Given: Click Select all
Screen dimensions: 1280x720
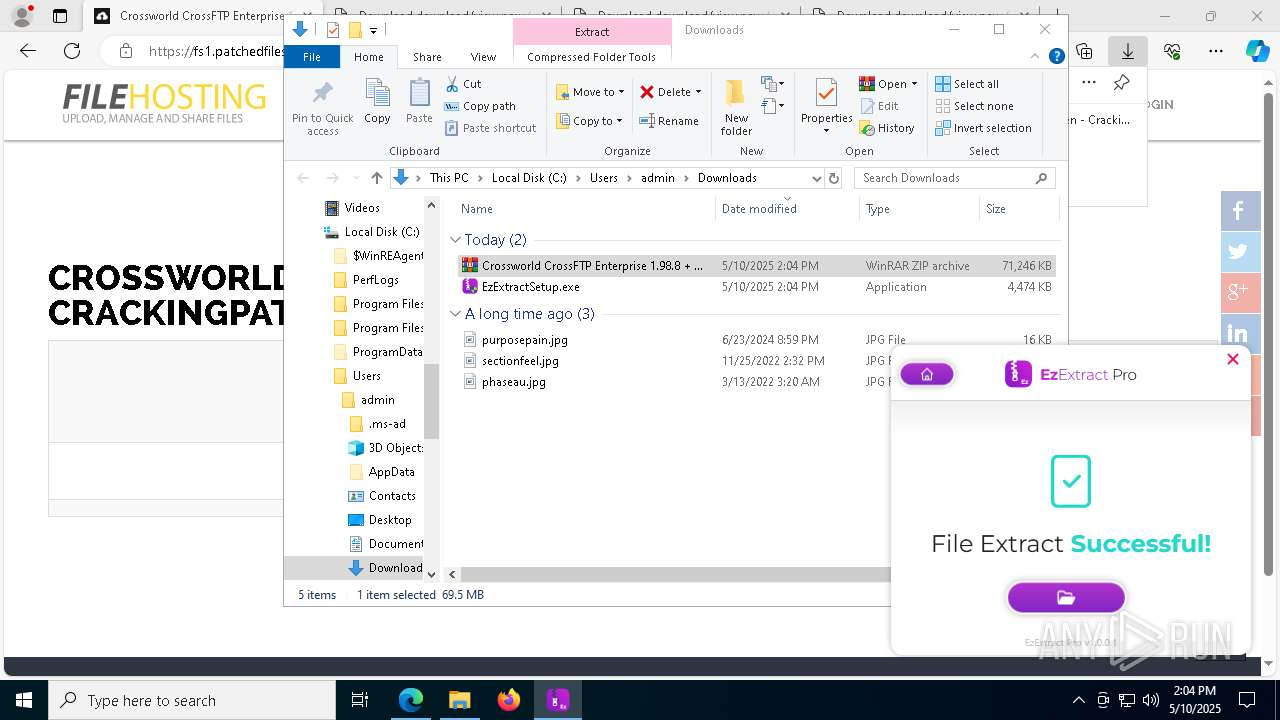Looking at the screenshot, I should pos(967,84).
